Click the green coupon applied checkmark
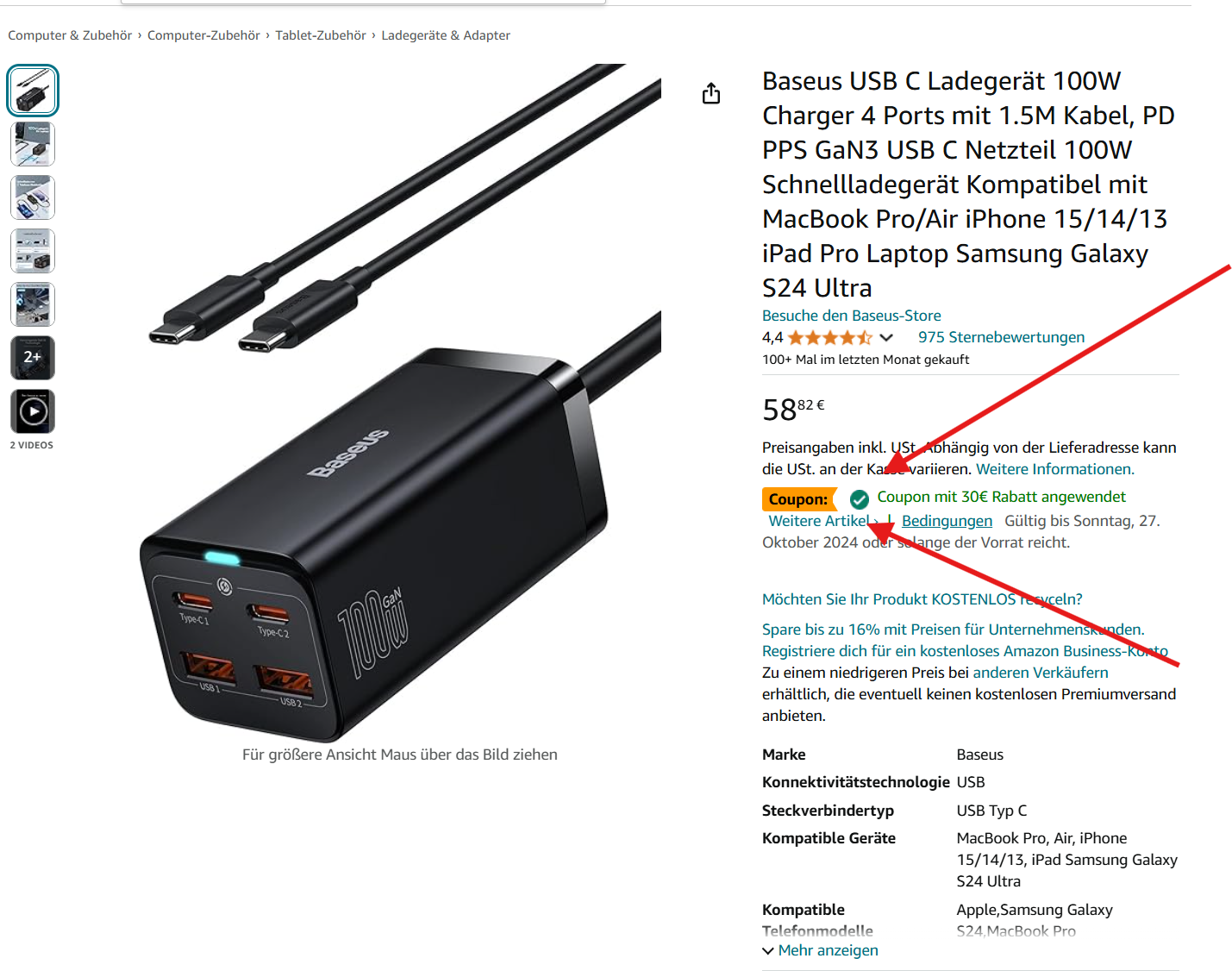This screenshot has height=971, width=1232. coord(859,499)
